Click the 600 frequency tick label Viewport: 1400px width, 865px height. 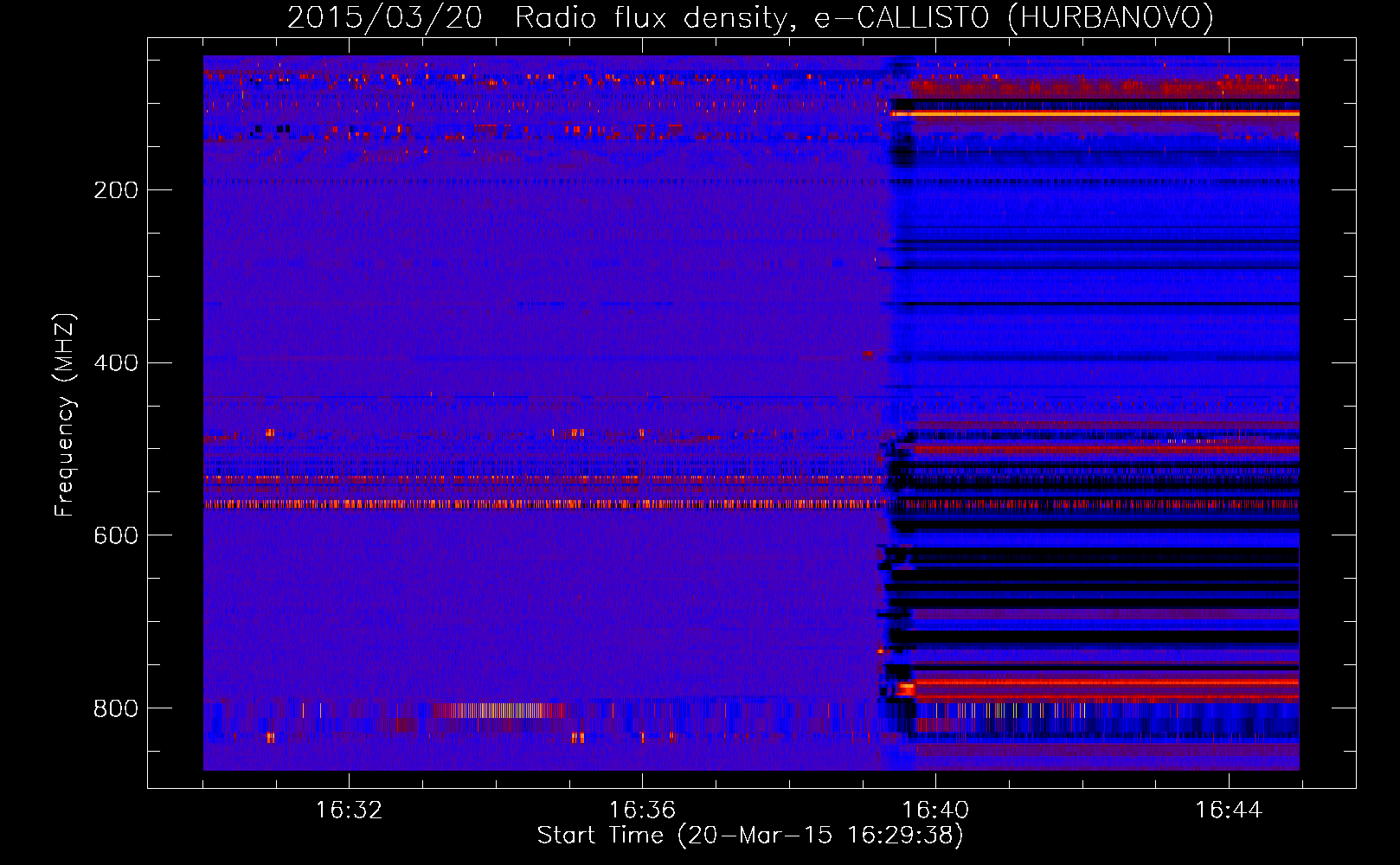click(x=116, y=536)
